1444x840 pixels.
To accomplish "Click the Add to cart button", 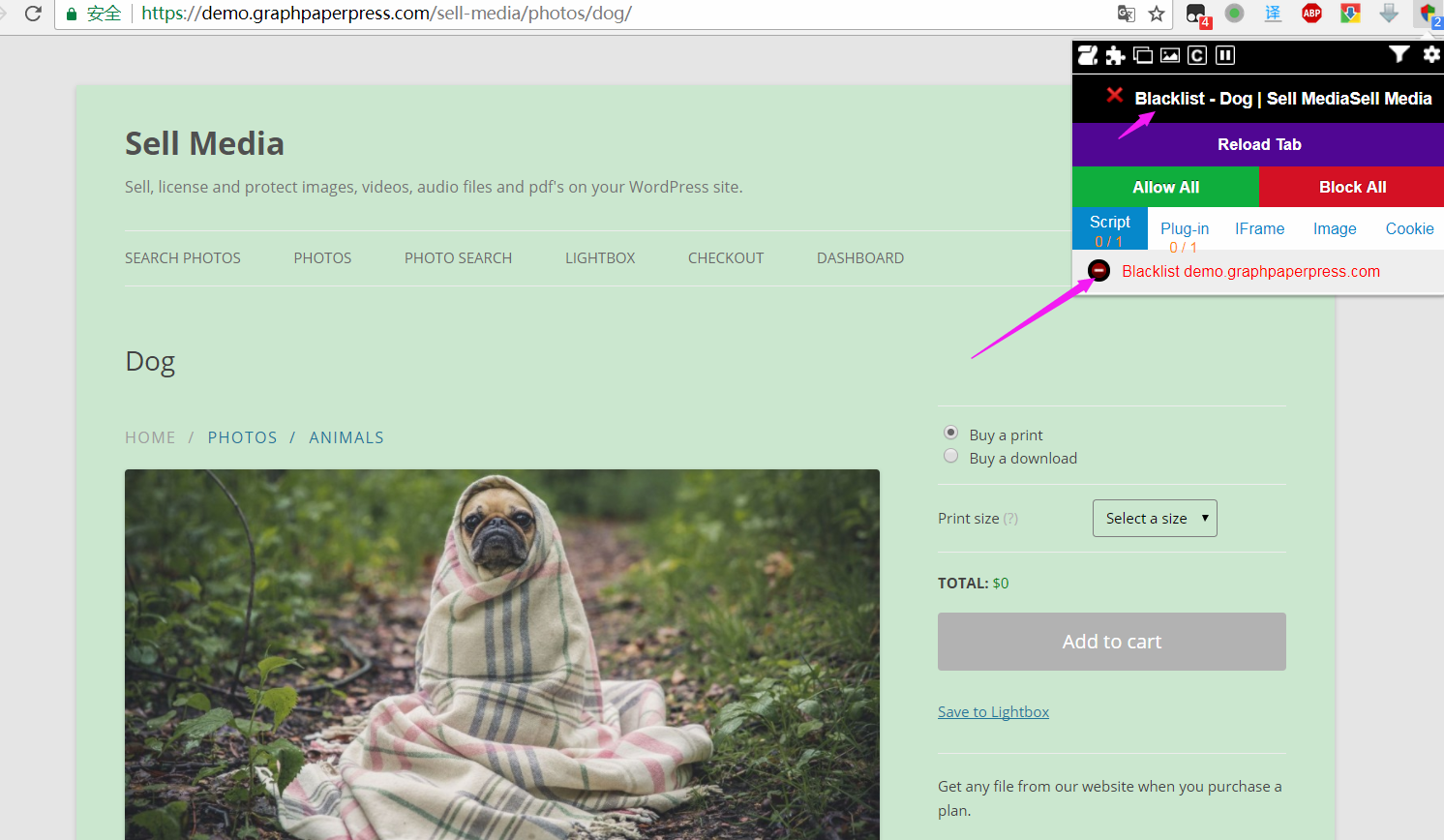I will [1111, 641].
